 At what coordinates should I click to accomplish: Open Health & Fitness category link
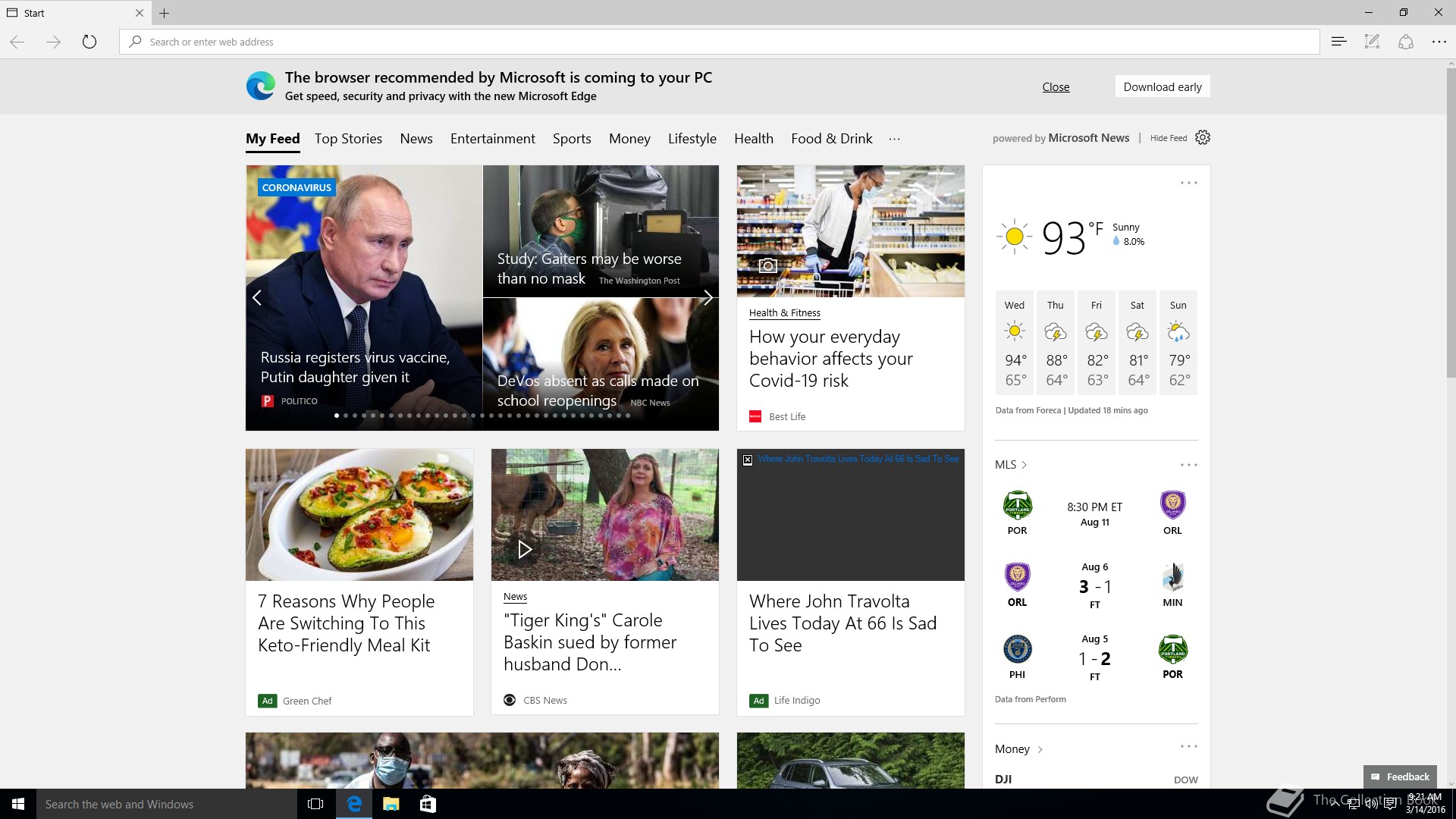785,312
